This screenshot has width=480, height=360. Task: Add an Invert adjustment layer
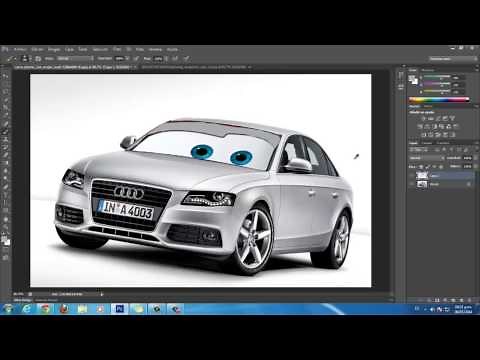[x=424, y=135]
